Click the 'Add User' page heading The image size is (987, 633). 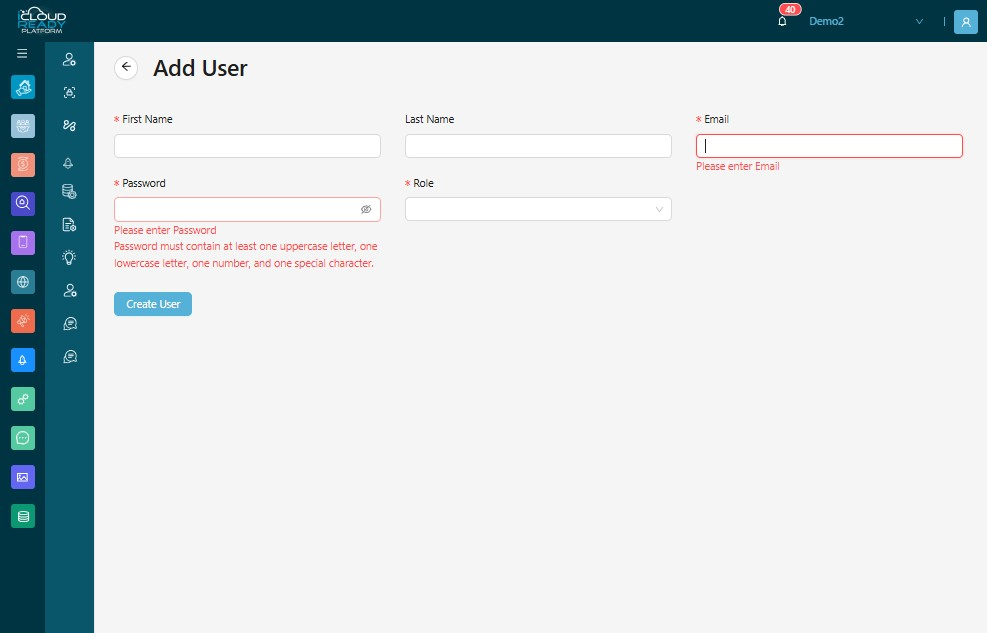200,68
